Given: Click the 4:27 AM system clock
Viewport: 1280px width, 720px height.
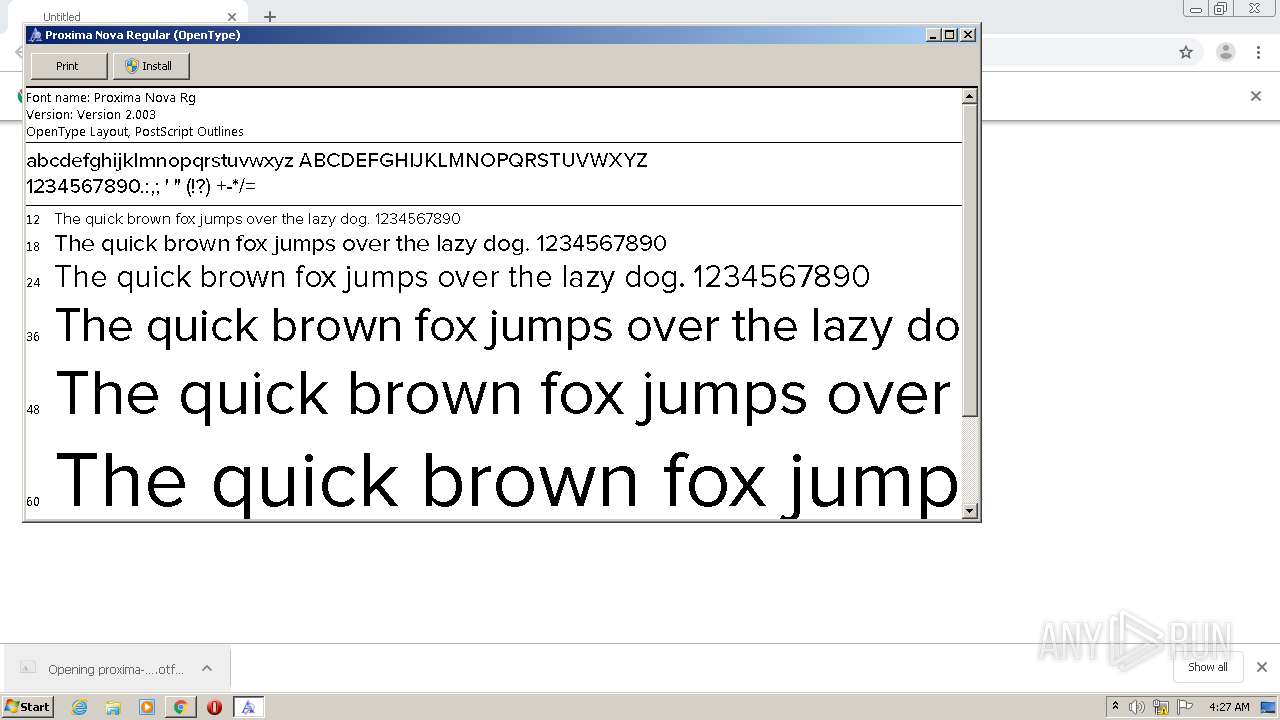Looking at the screenshot, I should [x=1229, y=707].
